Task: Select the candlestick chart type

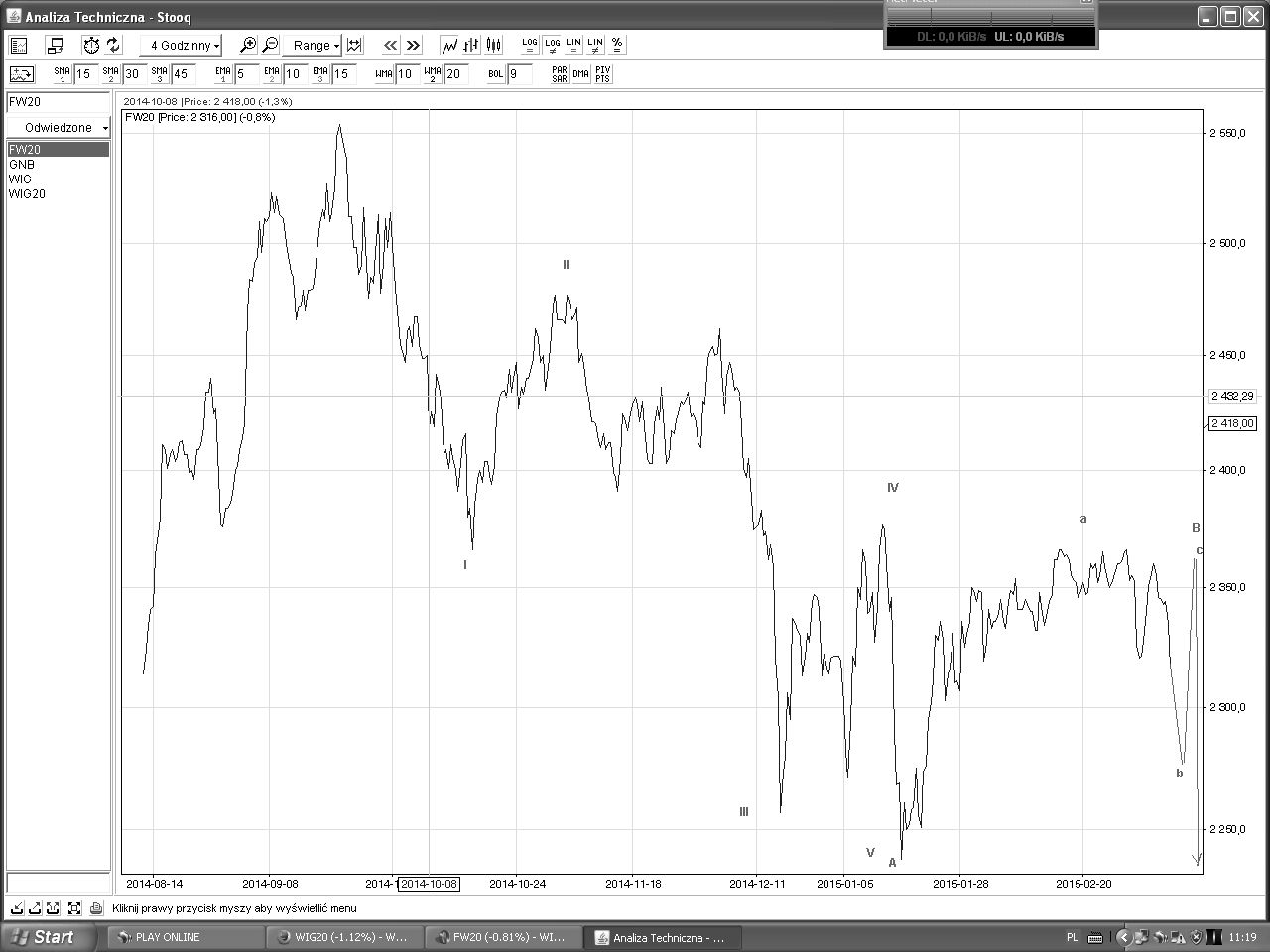Action: [493, 45]
